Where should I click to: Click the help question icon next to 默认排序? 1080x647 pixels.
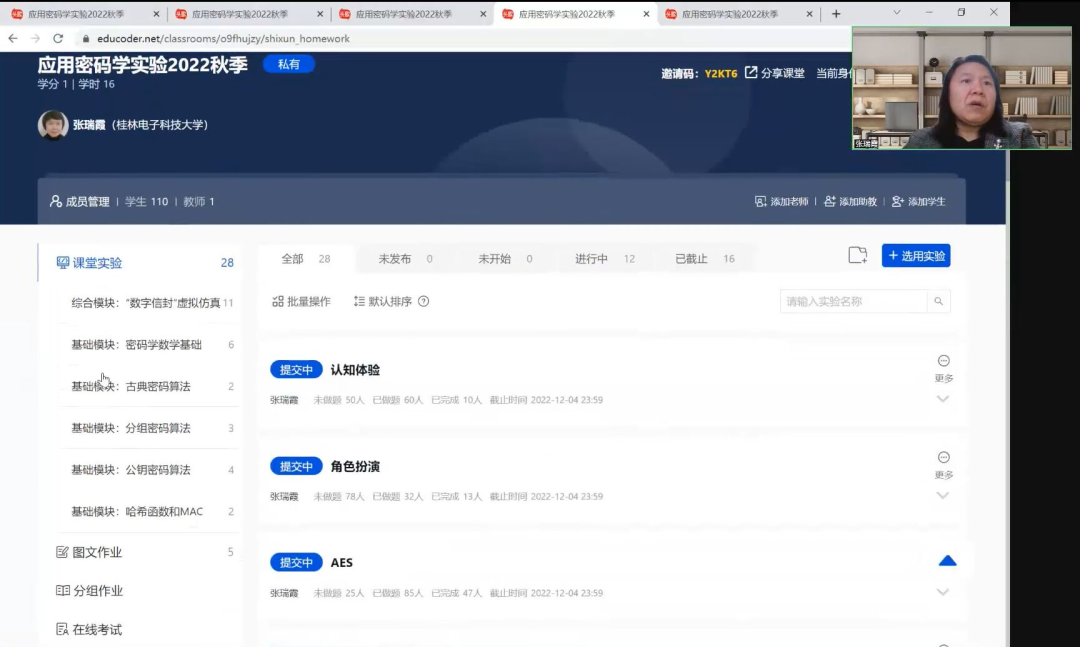(x=423, y=301)
